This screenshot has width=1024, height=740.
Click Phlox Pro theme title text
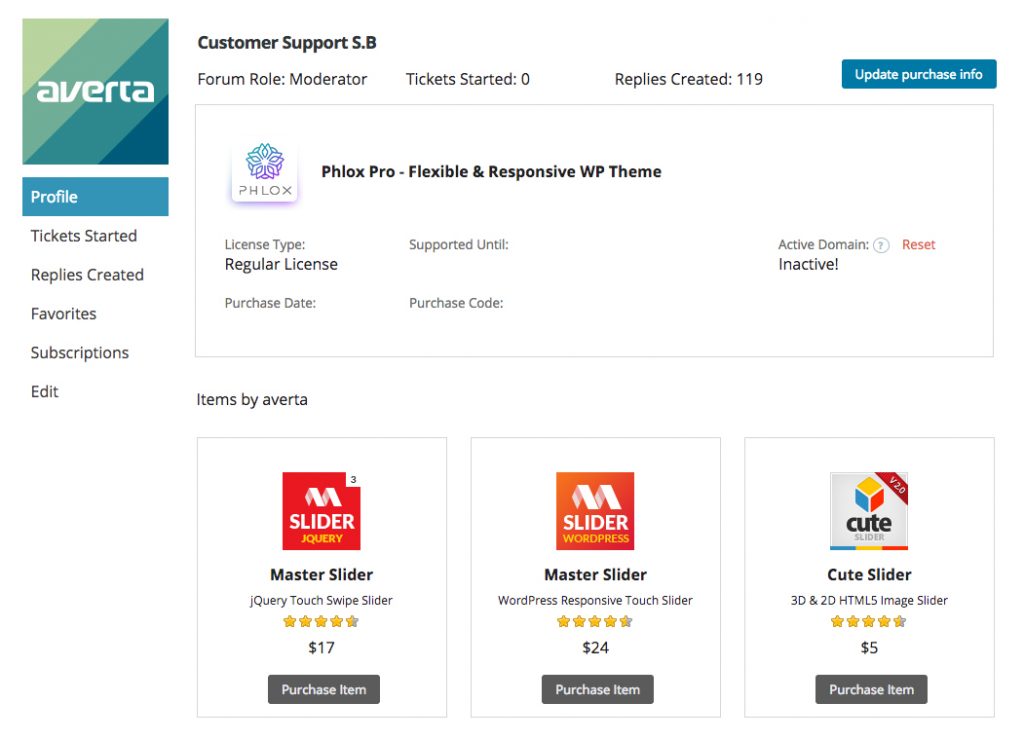491,172
